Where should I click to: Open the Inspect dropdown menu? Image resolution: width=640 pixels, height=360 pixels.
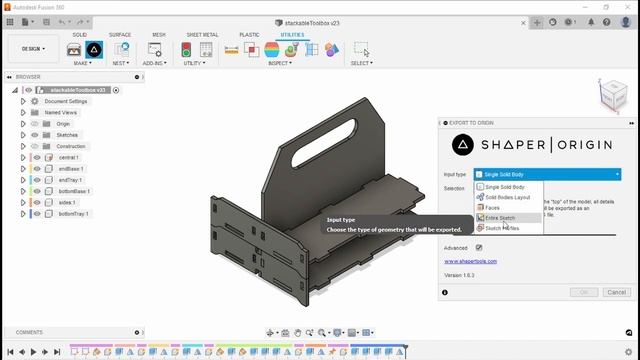pyautogui.click(x=280, y=63)
